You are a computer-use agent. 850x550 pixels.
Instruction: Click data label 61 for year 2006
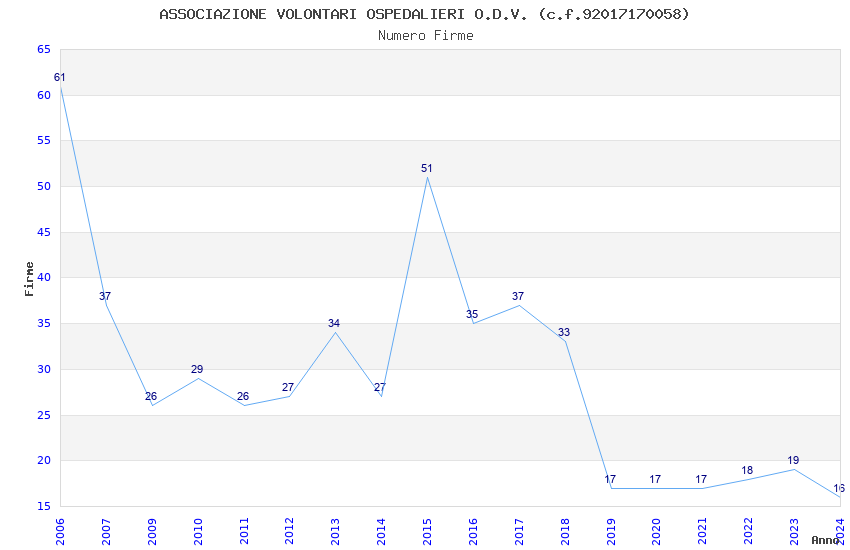60,77
